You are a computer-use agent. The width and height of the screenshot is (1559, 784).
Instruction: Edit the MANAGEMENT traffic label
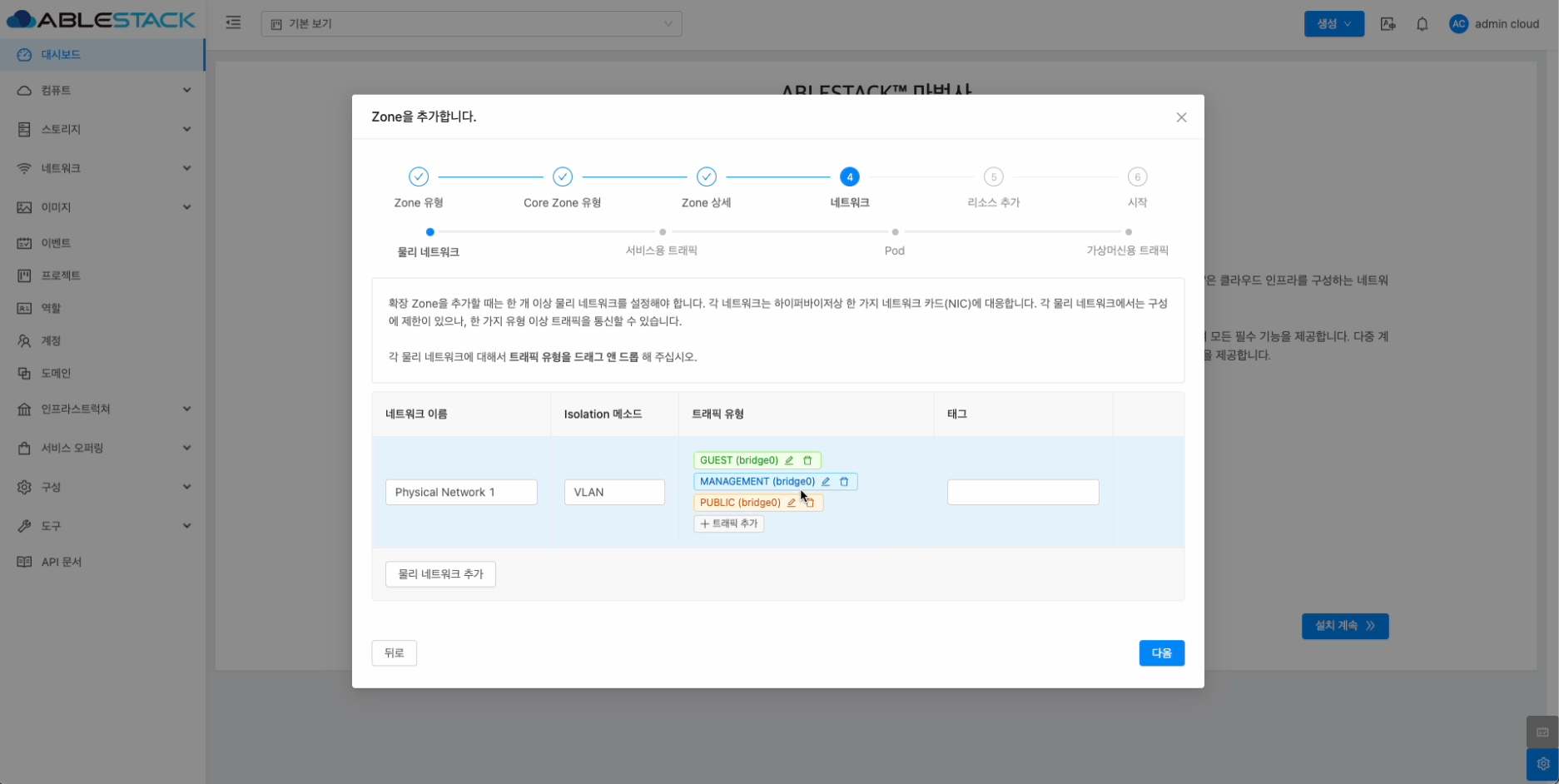(826, 482)
